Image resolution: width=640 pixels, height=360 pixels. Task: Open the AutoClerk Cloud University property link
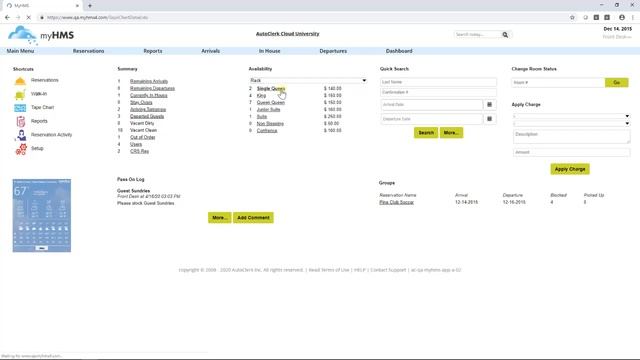coord(287,34)
